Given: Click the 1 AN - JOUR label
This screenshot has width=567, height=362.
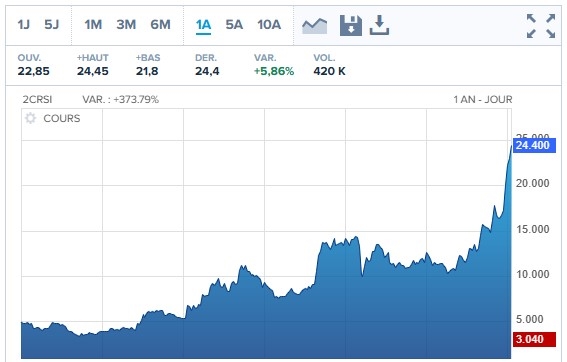Looking at the screenshot, I should pyautogui.click(x=483, y=99).
